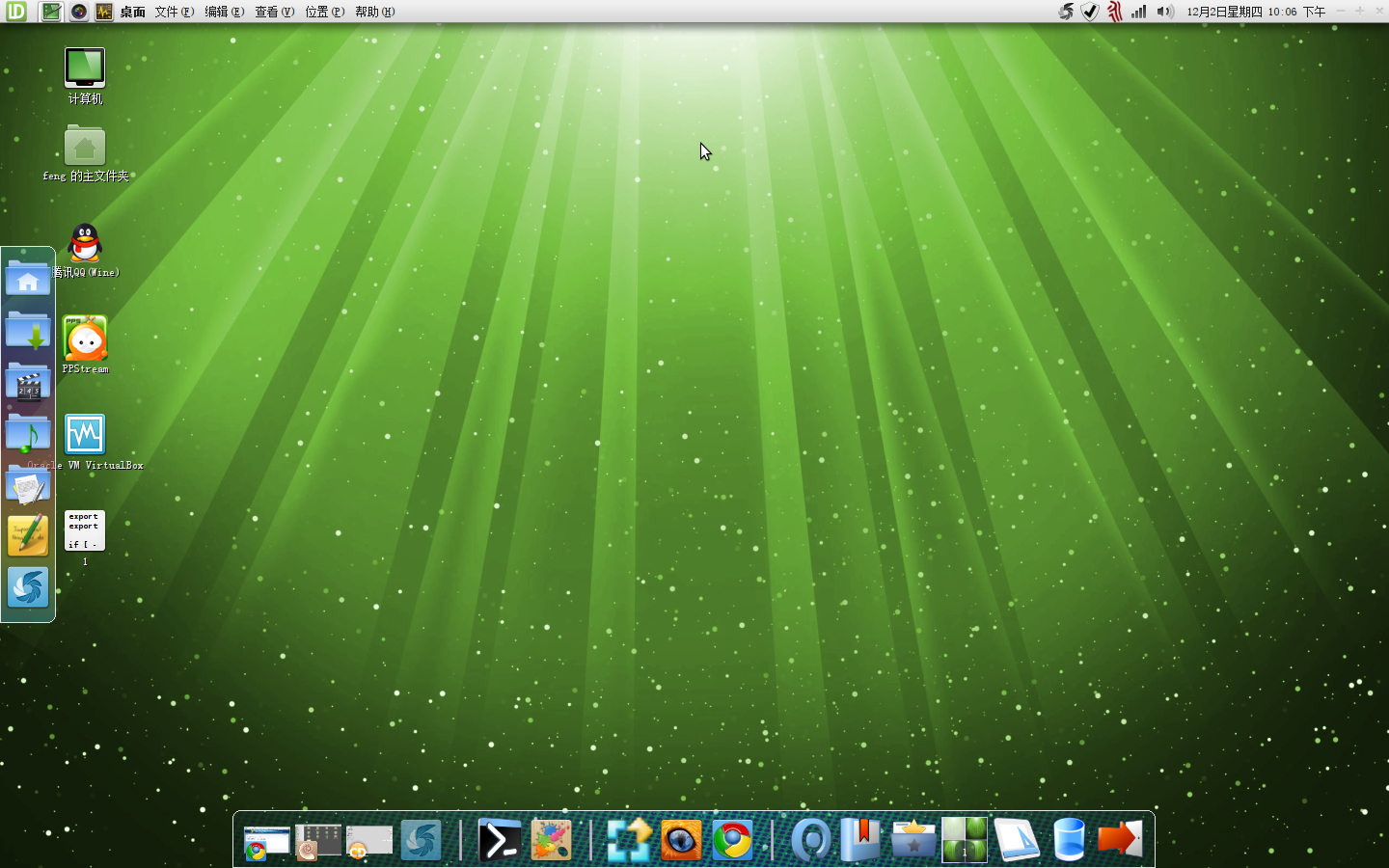The image size is (1389, 868).
Task: Switch to the window thumbnail with snail badge
Action: tap(318, 841)
